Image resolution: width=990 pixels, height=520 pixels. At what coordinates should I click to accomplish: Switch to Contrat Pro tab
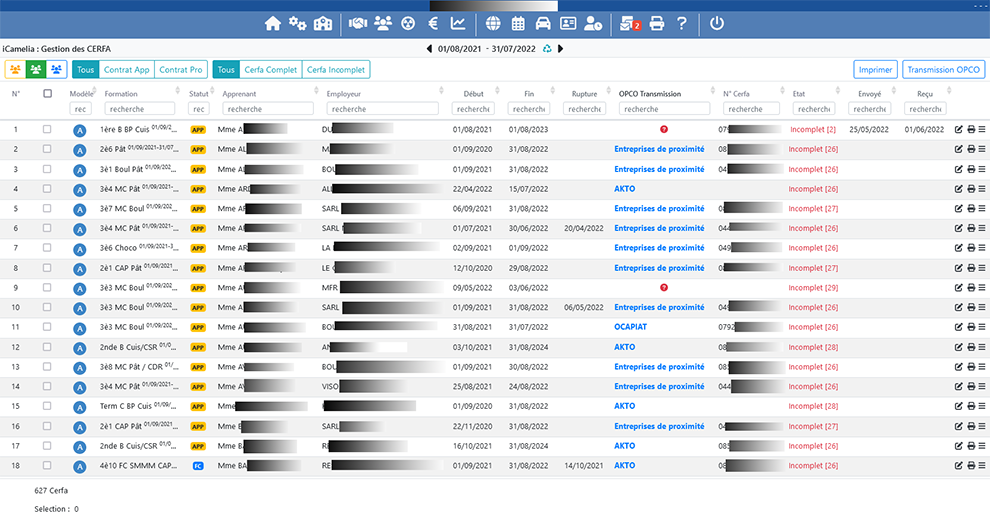pos(181,69)
